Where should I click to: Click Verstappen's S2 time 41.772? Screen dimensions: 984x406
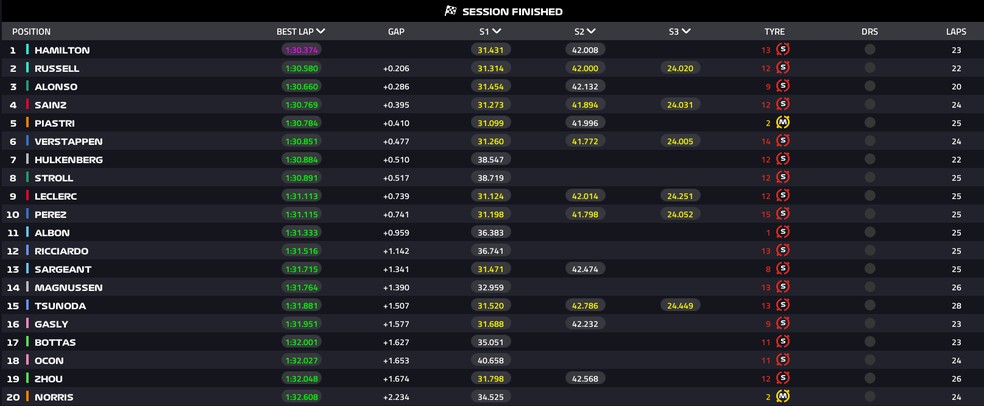(585, 141)
